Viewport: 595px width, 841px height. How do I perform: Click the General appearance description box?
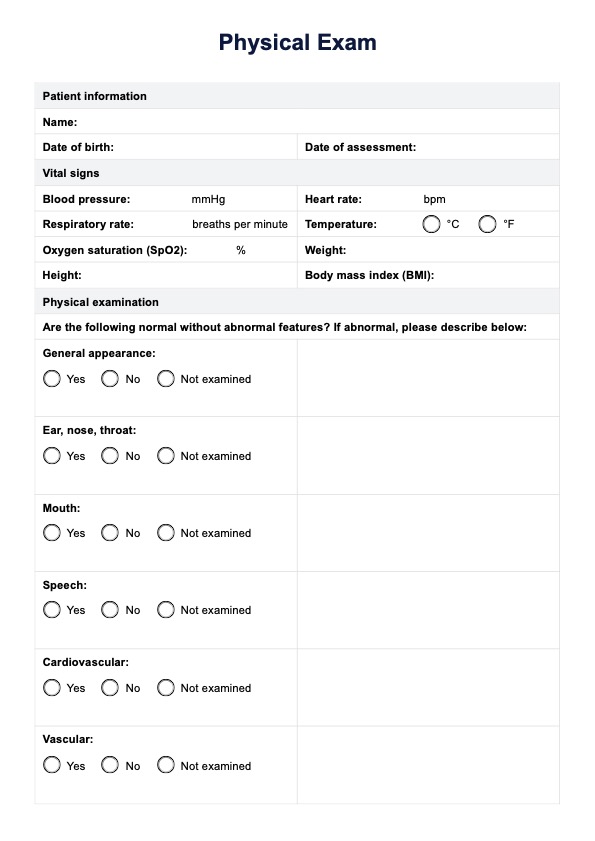click(x=428, y=378)
